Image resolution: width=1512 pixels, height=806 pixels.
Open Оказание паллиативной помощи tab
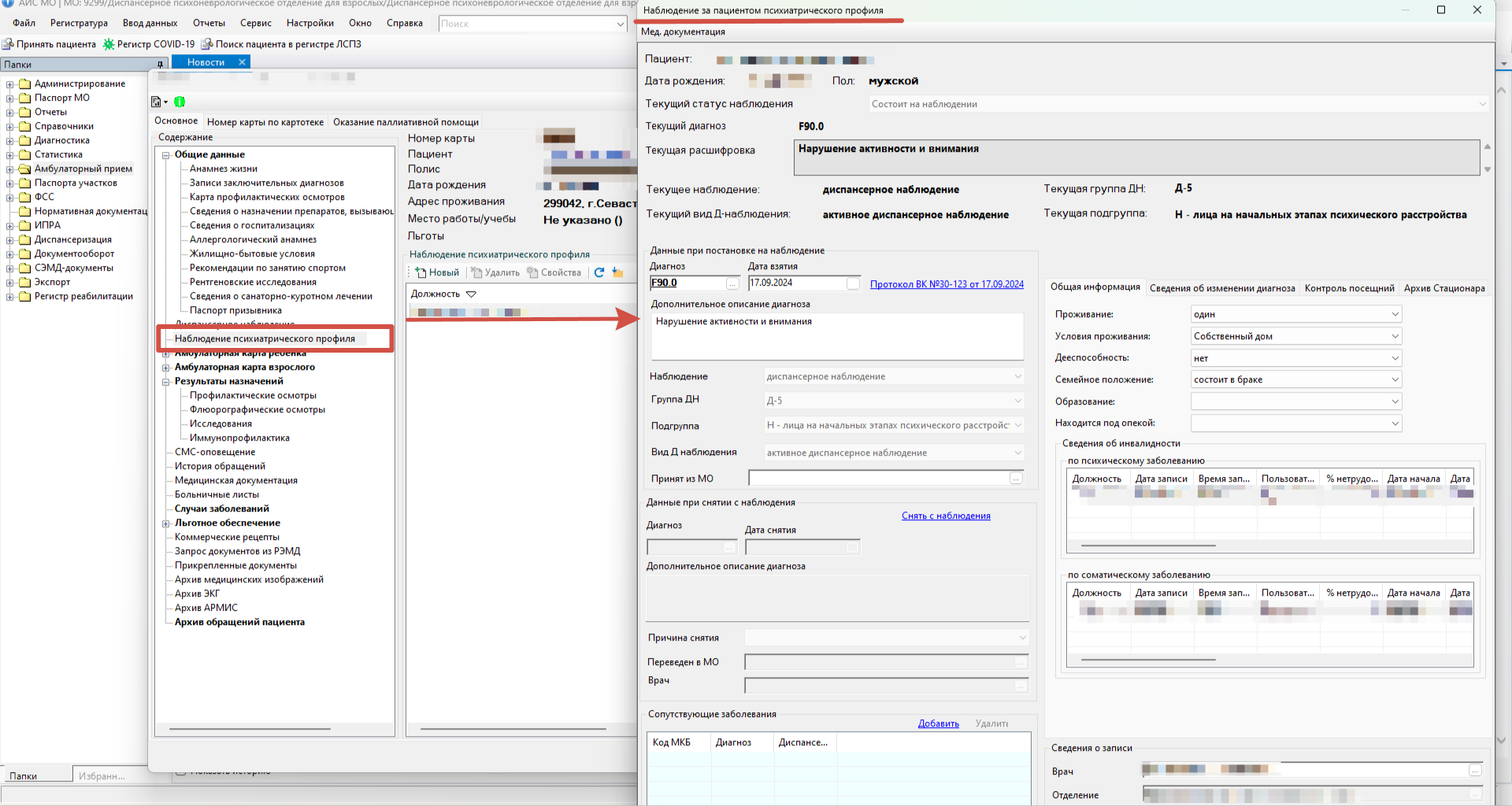(406, 122)
